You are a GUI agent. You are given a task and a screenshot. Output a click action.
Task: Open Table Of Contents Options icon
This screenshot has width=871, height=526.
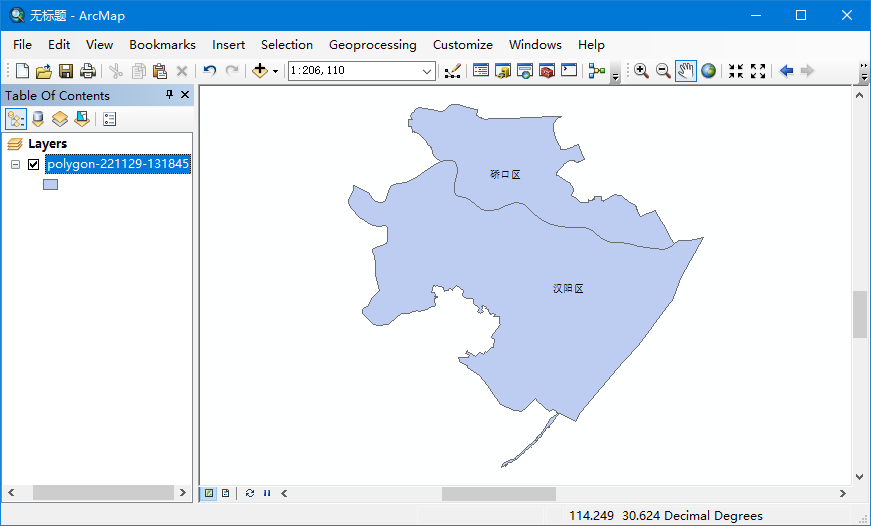click(x=109, y=119)
